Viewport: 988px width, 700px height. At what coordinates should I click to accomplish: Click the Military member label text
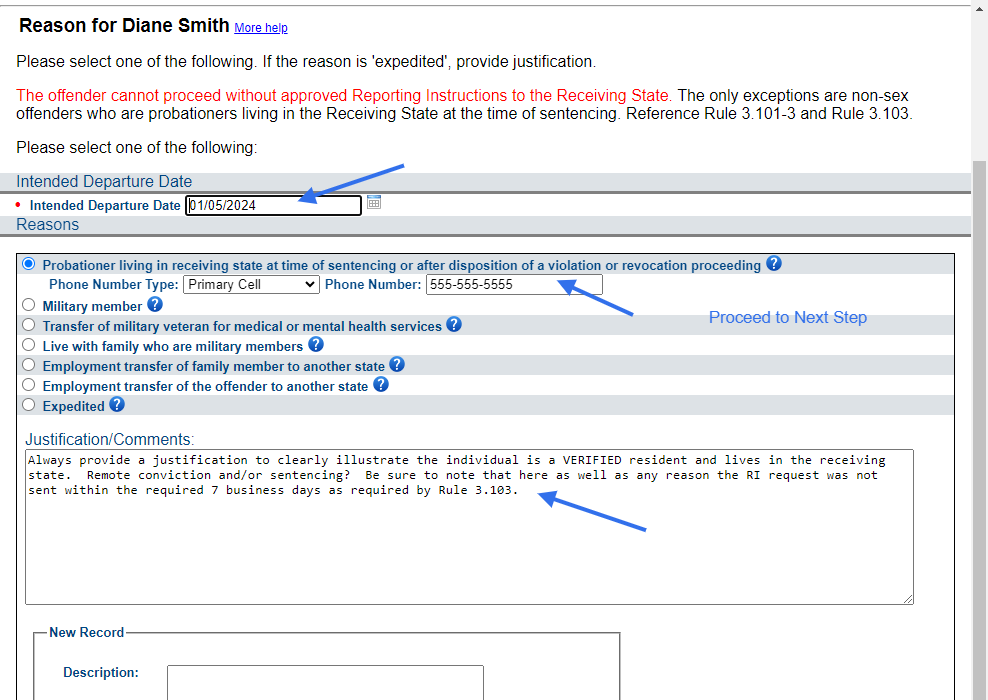tap(92, 307)
